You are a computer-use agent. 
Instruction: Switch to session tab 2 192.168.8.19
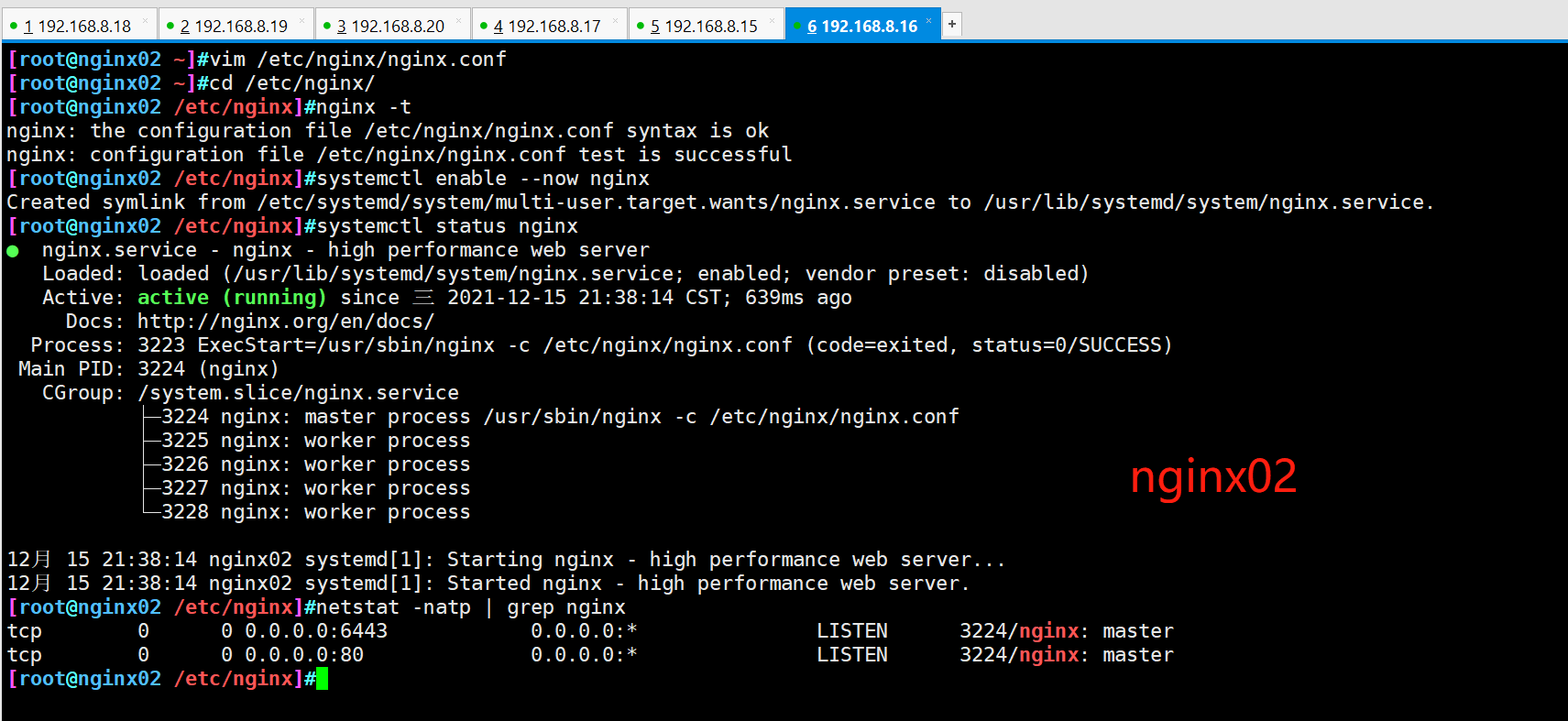pos(235,26)
